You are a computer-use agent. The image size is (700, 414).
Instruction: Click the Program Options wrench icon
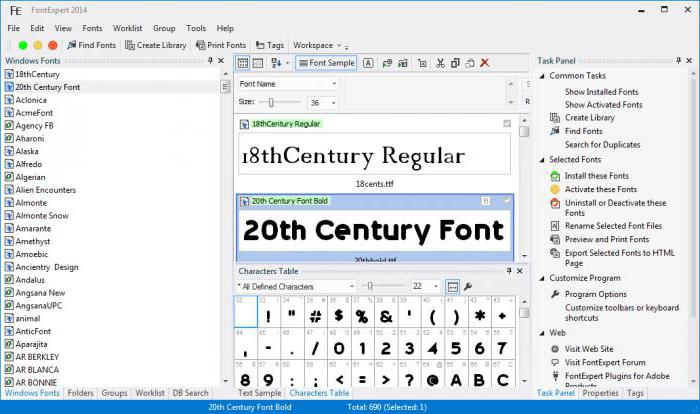pos(555,294)
